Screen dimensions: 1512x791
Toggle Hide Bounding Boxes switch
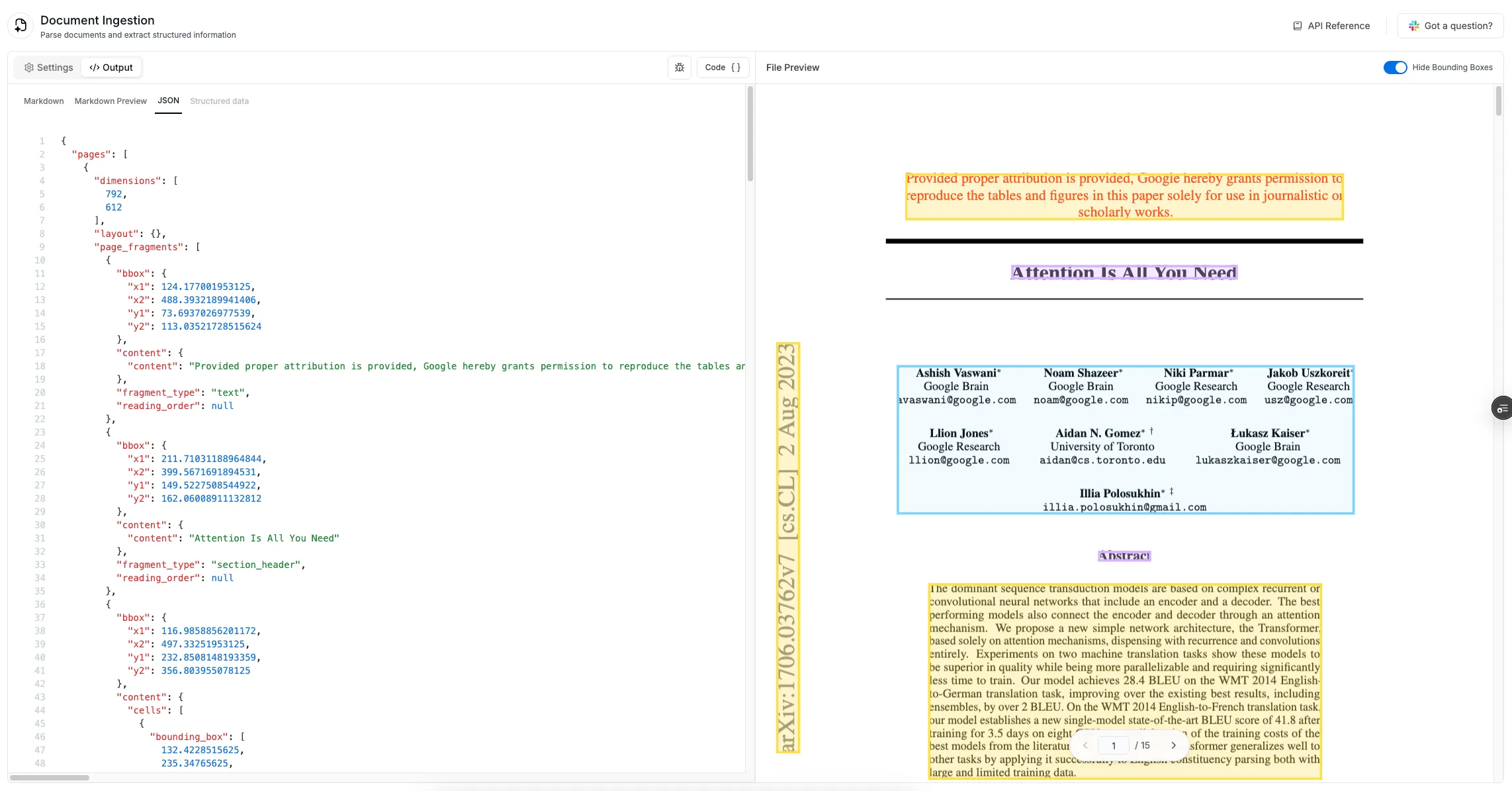[1395, 68]
